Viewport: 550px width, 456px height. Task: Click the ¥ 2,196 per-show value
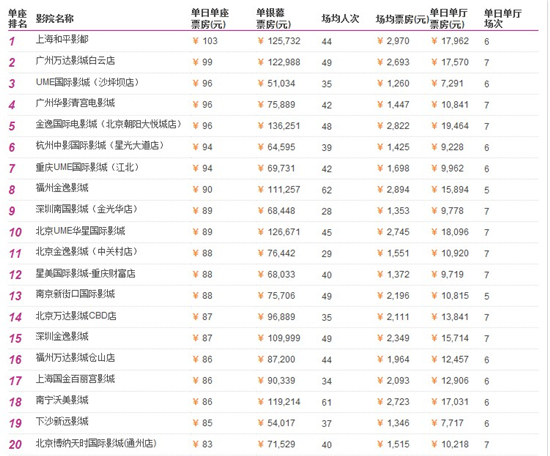(393, 296)
